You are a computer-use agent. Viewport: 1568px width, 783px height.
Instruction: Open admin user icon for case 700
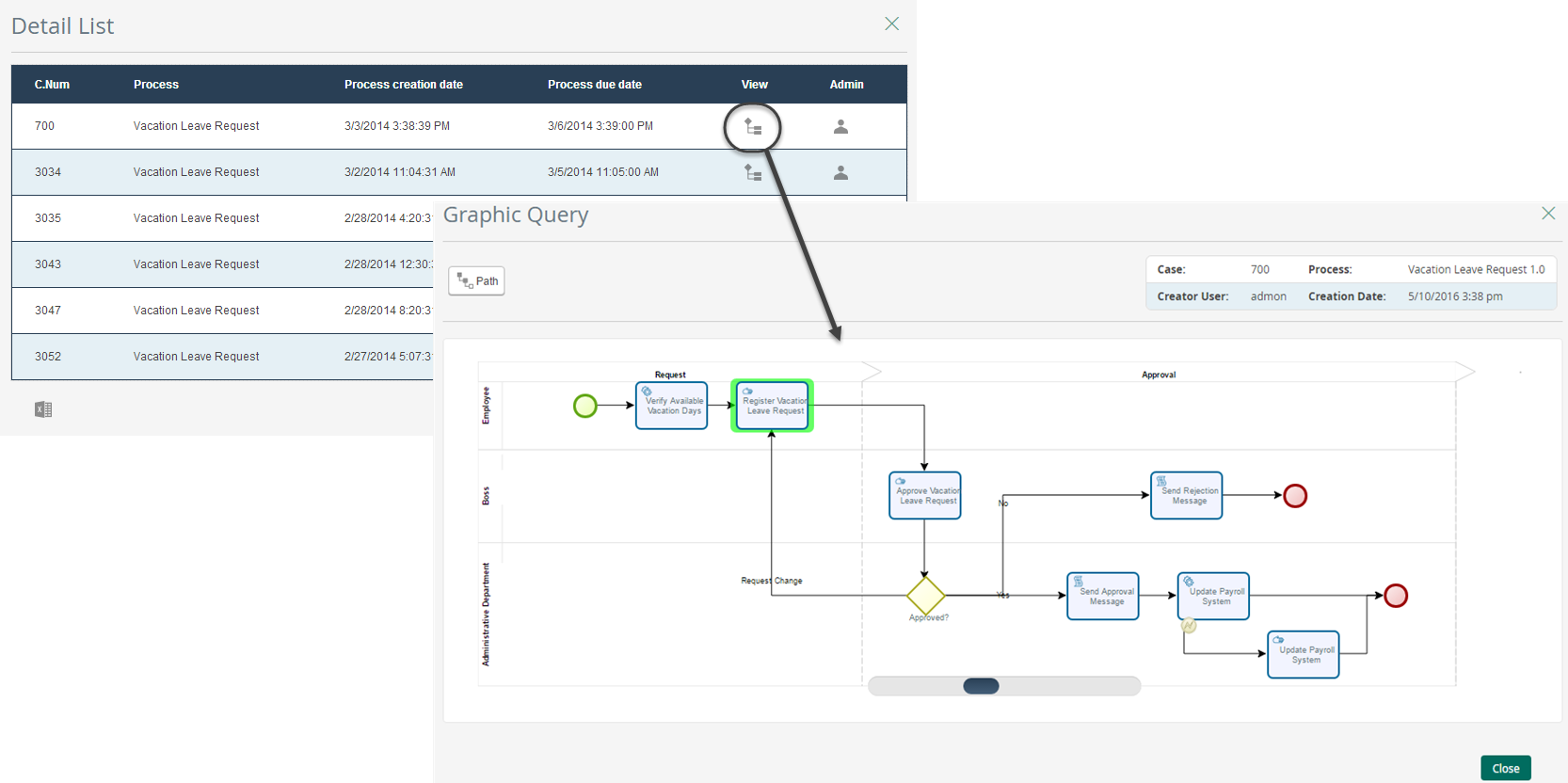pos(840,126)
